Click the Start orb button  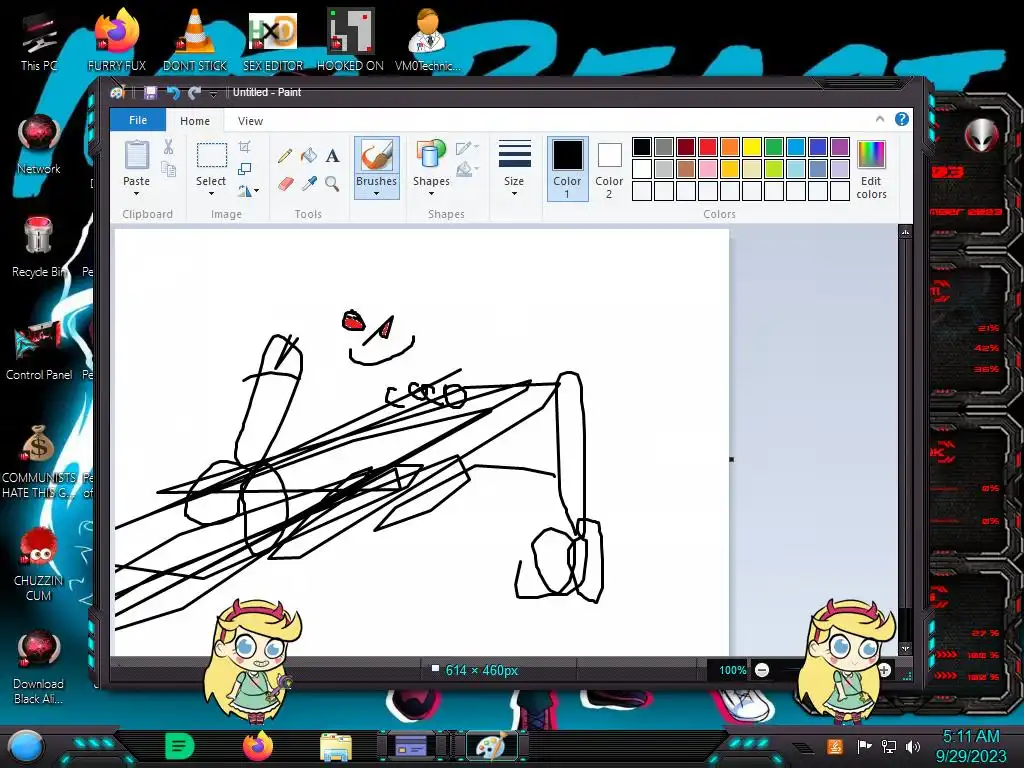[x=25, y=747]
